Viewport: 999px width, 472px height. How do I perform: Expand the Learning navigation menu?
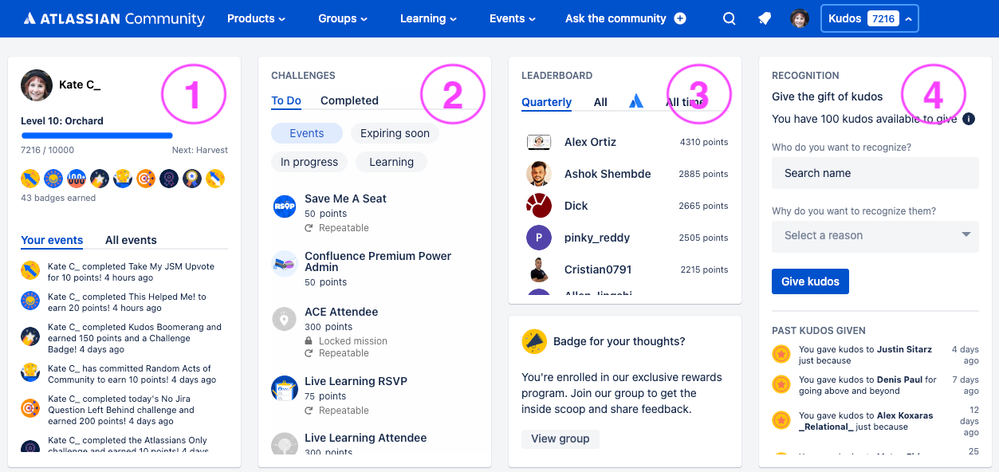tap(428, 18)
